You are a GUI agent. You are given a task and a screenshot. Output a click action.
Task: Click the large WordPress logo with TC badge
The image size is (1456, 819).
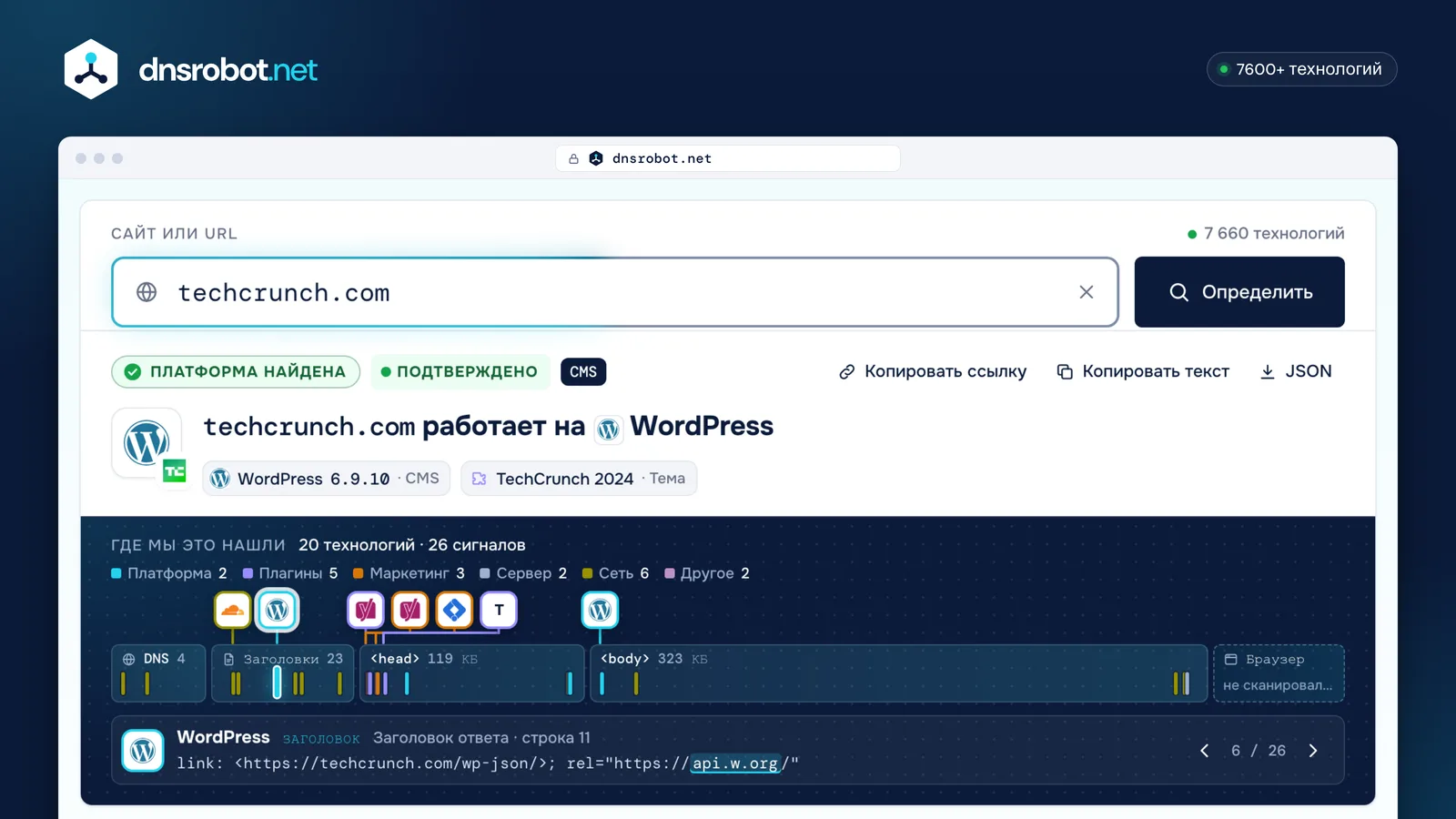(x=147, y=443)
